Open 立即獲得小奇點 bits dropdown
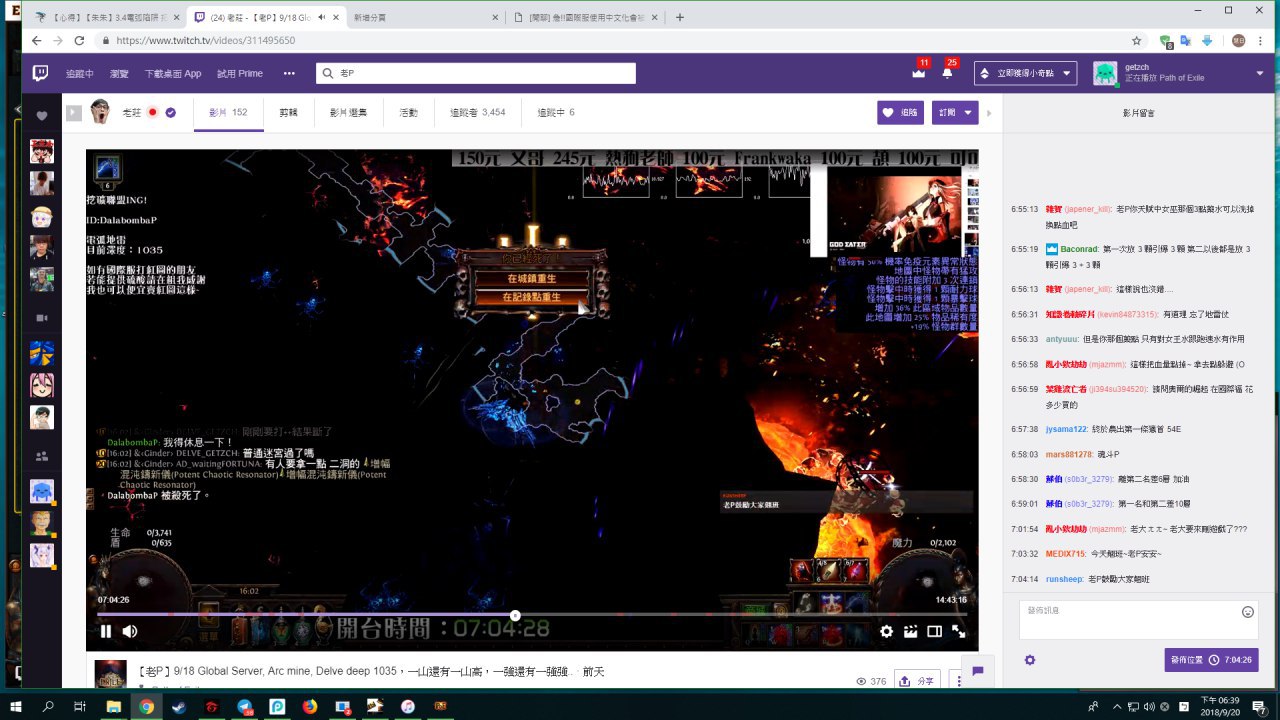The image size is (1280, 720). (1025, 73)
